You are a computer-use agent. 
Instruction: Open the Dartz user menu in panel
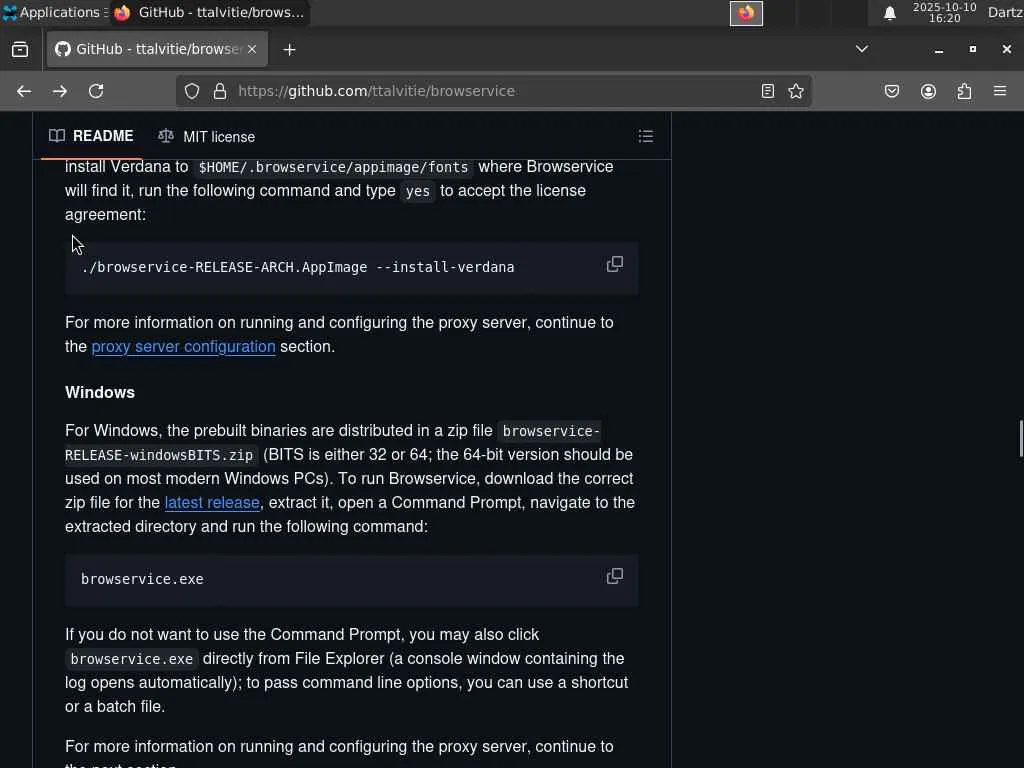1005,12
